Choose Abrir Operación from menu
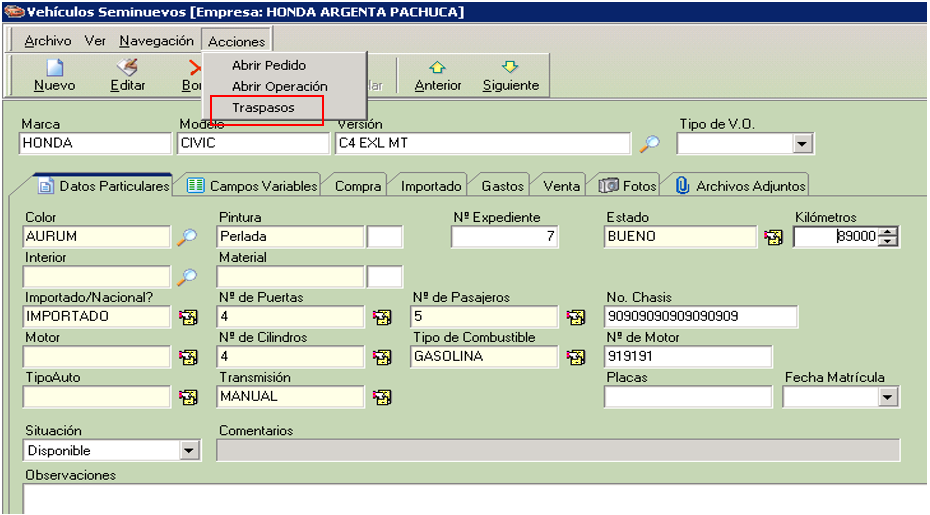The height and width of the screenshot is (515, 930). tap(279, 87)
